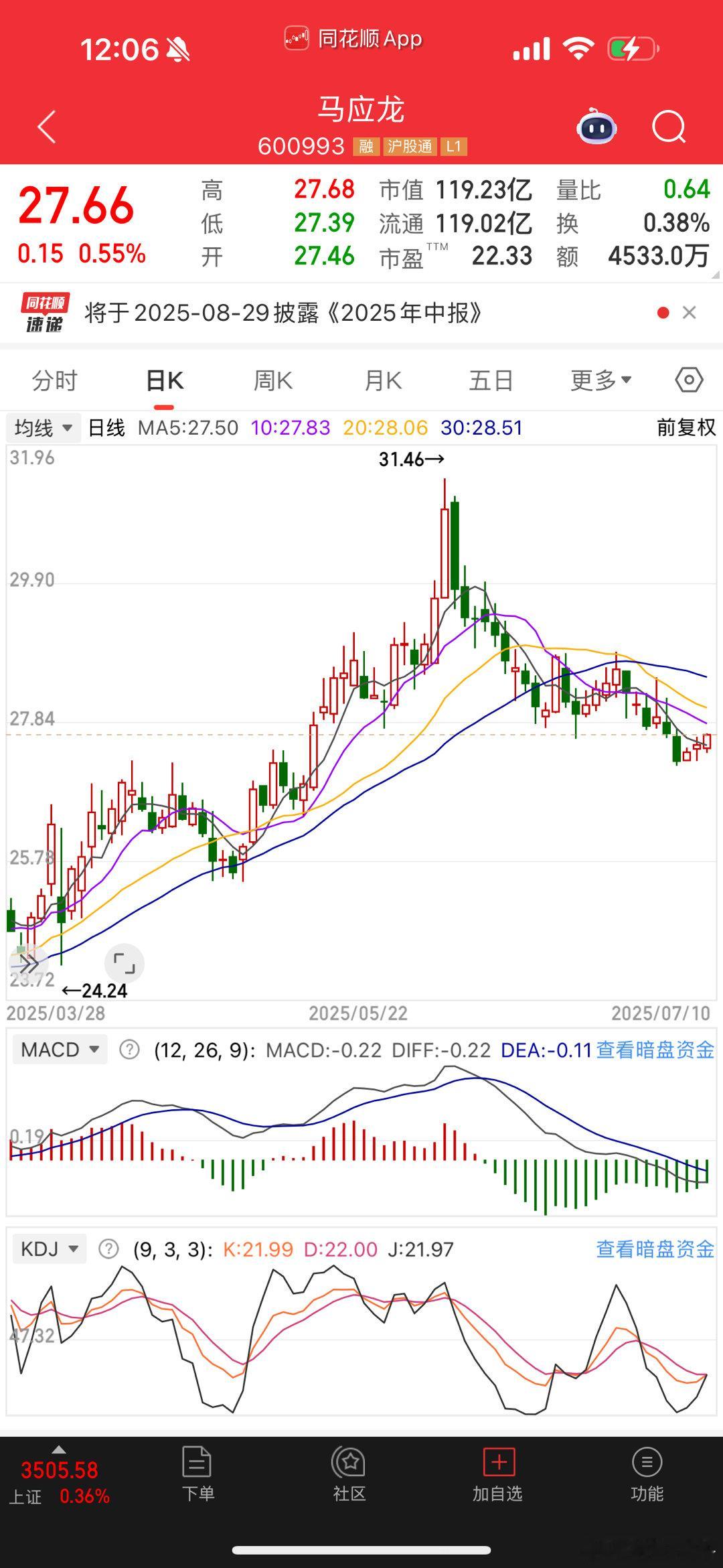The image size is (723, 1568).
Task: Open chart settings hexagon icon
Action: tap(689, 380)
